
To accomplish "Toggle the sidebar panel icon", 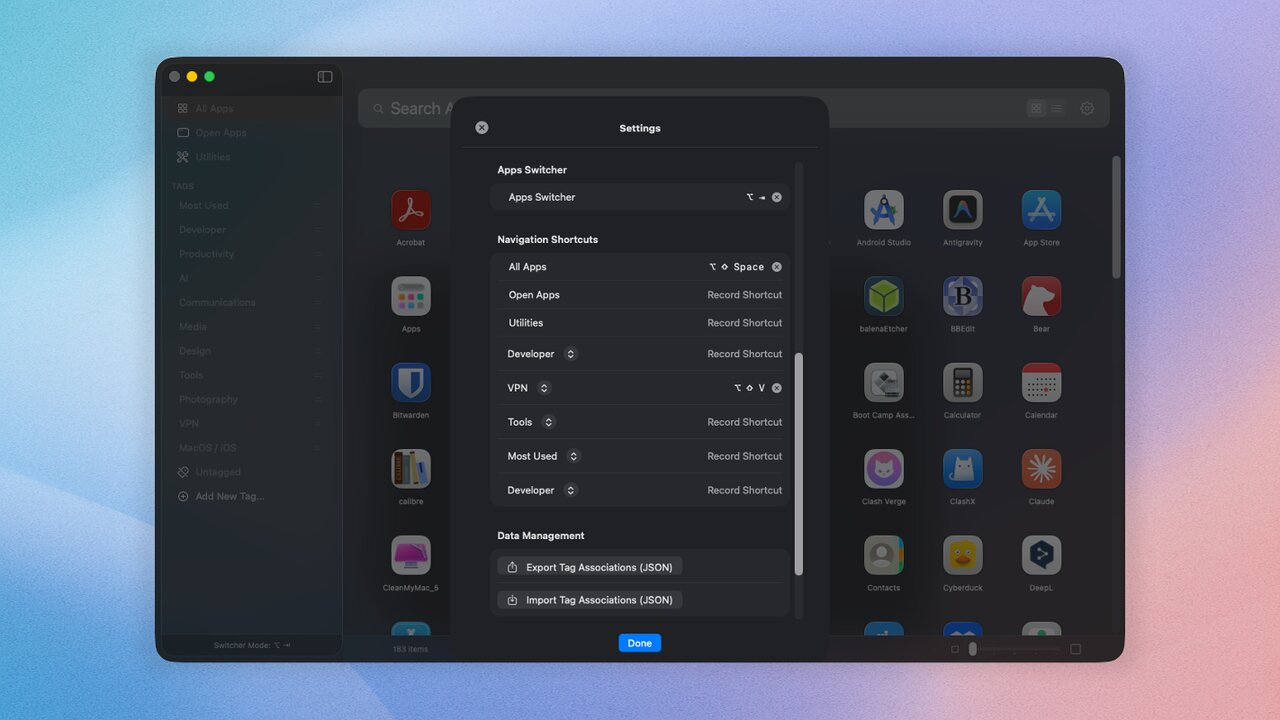I will click(x=325, y=77).
